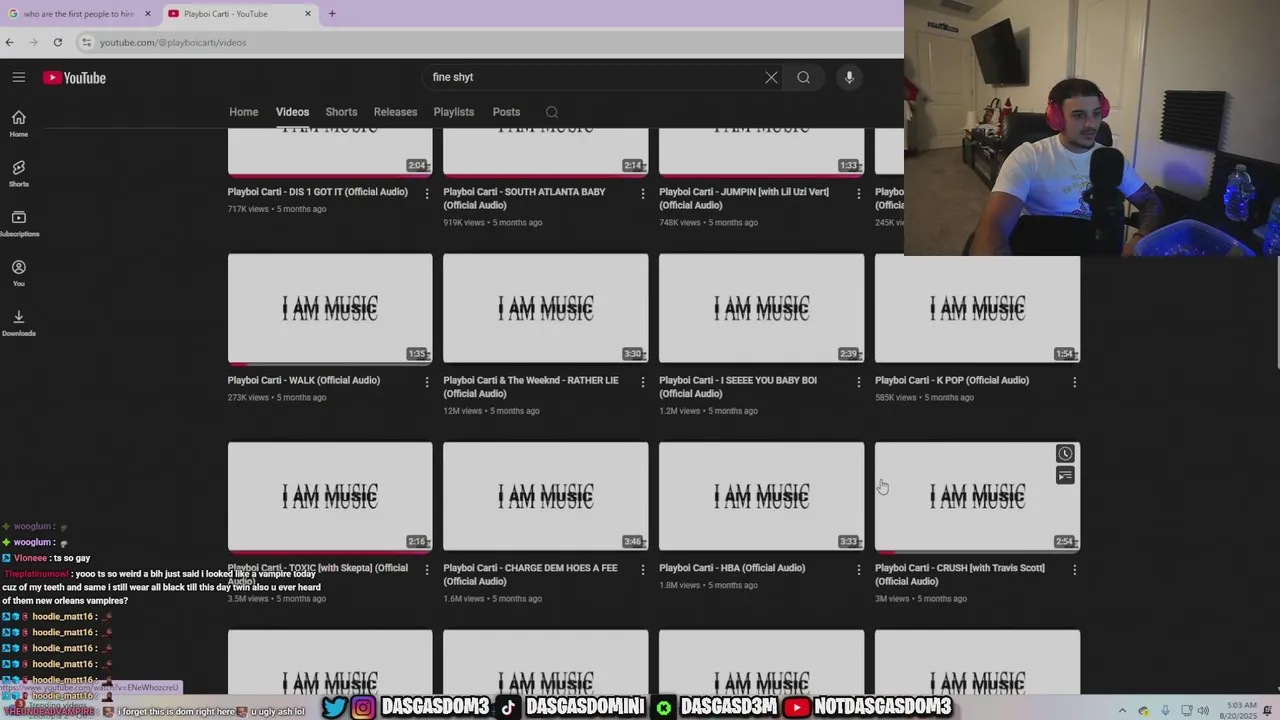The height and width of the screenshot is (720, 1280).
Task: Open RATHER LIE with The Weeknd title
Action: click(531, 387)
